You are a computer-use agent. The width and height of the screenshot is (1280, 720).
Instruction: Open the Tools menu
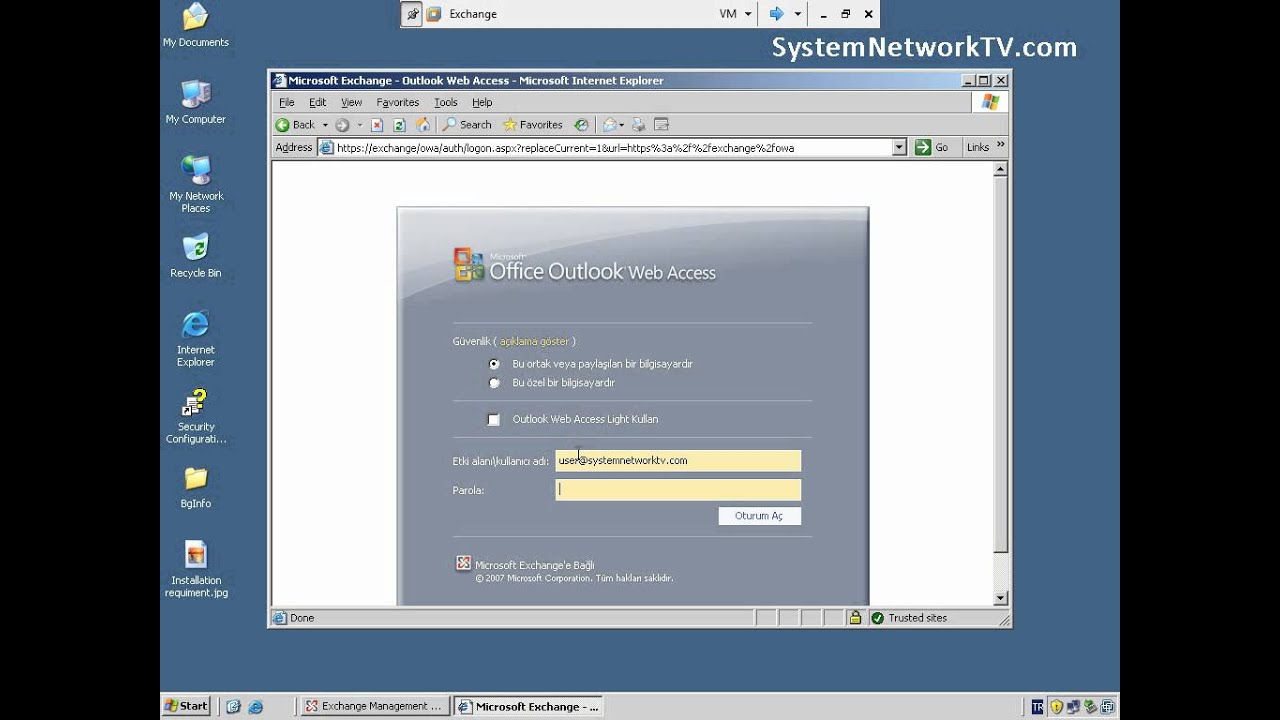pyautogui.click(x=446, y=103)
